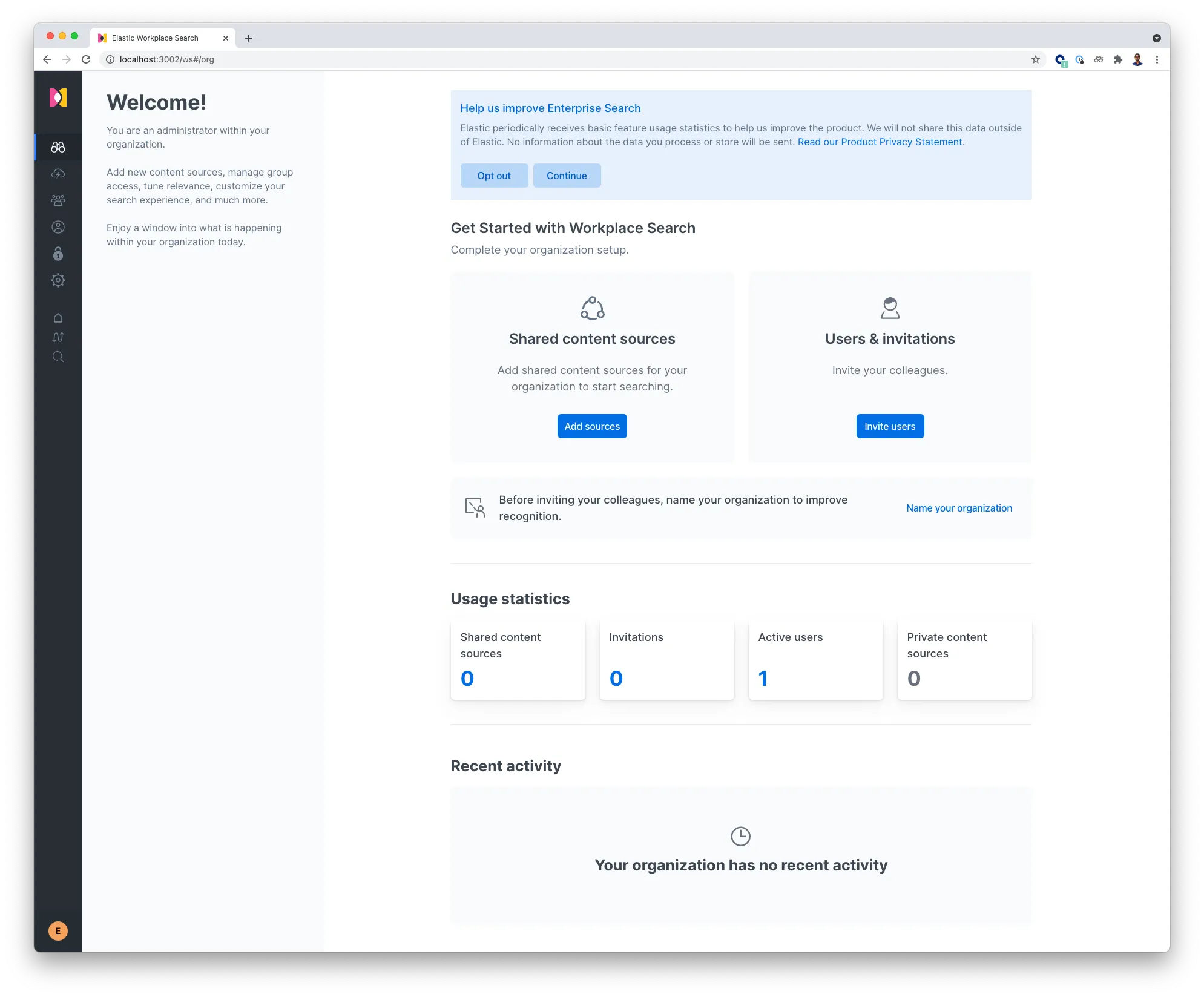Open the Settings gear icon in the sidebar
Screen dimensions: 1204x997
point(58,280)
